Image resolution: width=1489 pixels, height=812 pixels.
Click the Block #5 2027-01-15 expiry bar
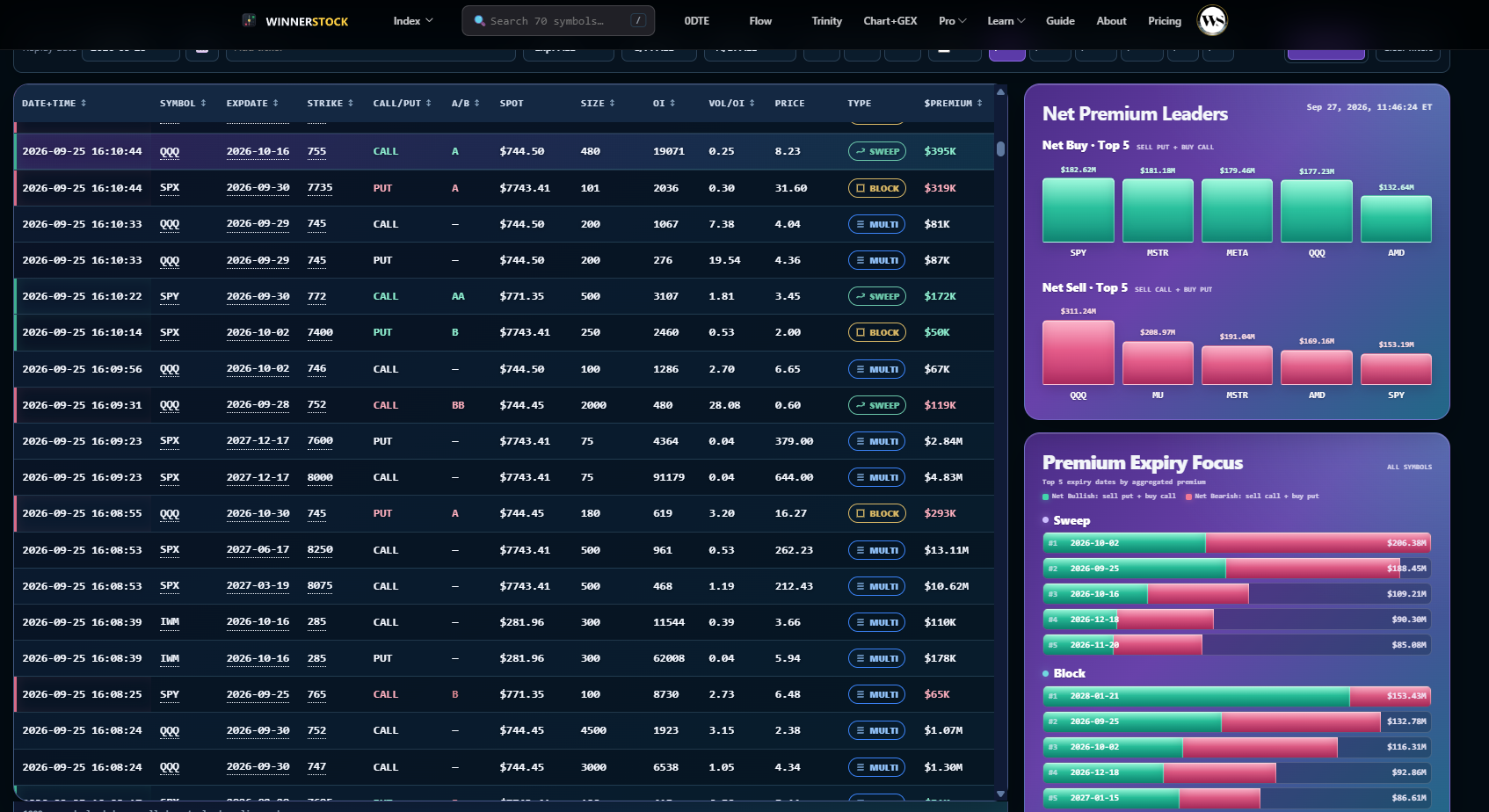point(1237,798)
